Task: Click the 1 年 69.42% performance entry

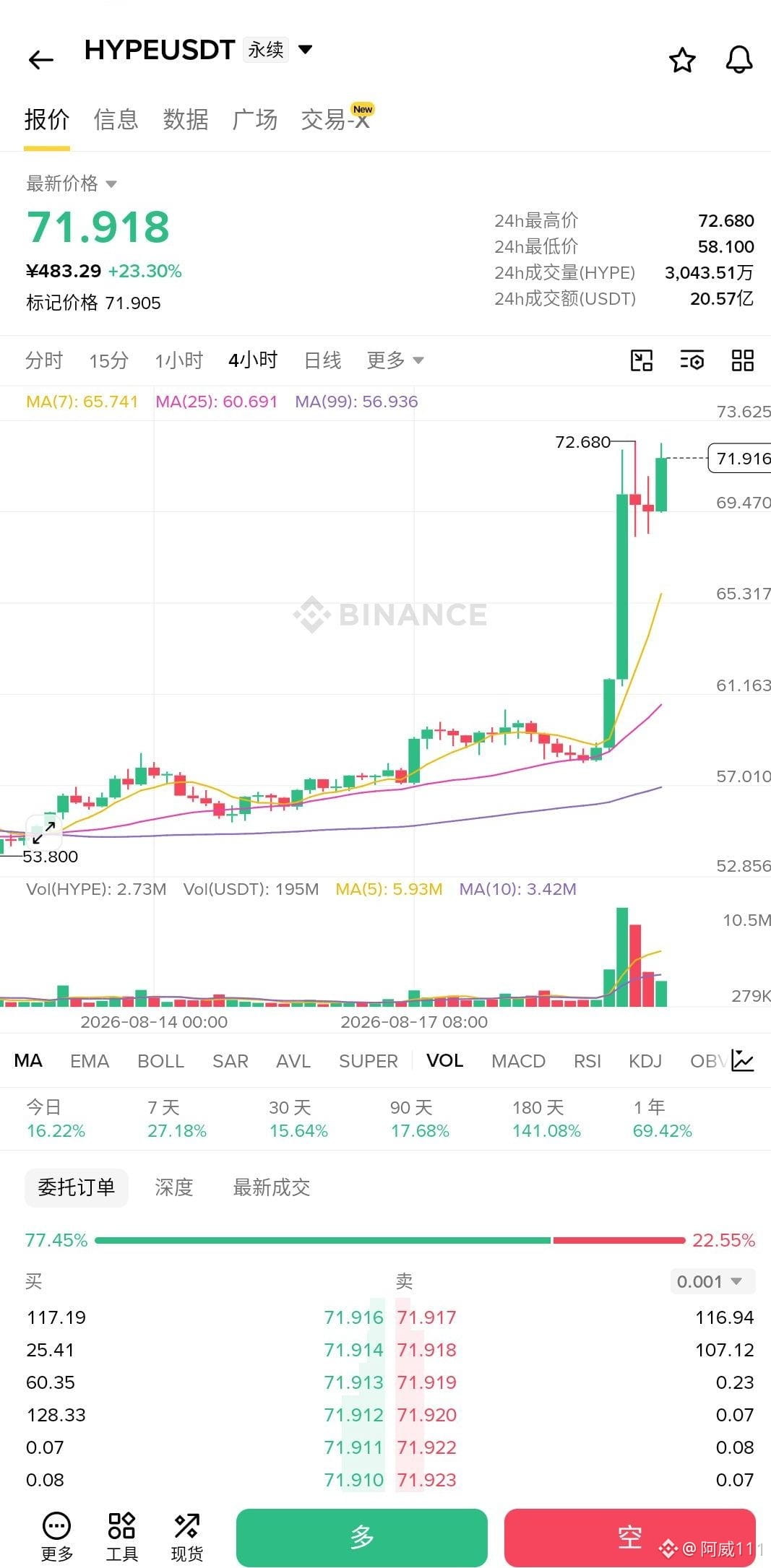Action: click(x=663, y=1119)
